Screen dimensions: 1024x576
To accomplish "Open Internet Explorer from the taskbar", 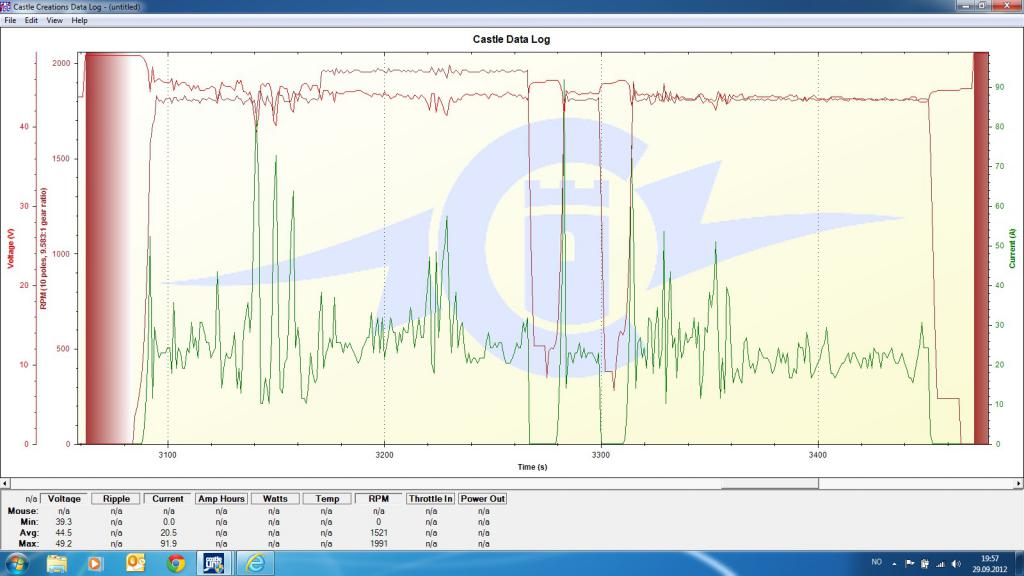I will tap(257, 562).
